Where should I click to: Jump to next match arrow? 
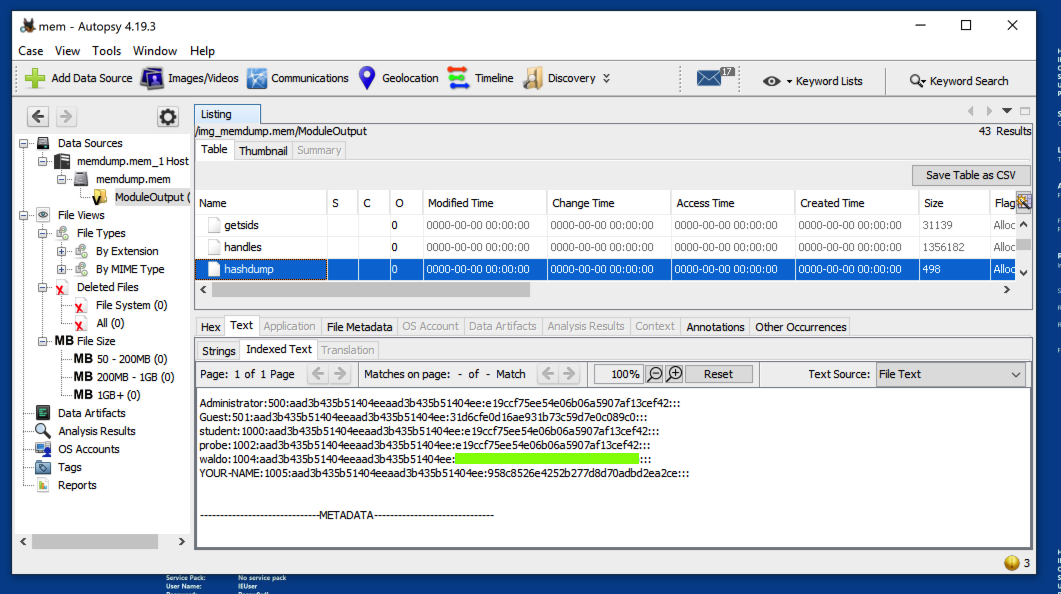point(569,374)
